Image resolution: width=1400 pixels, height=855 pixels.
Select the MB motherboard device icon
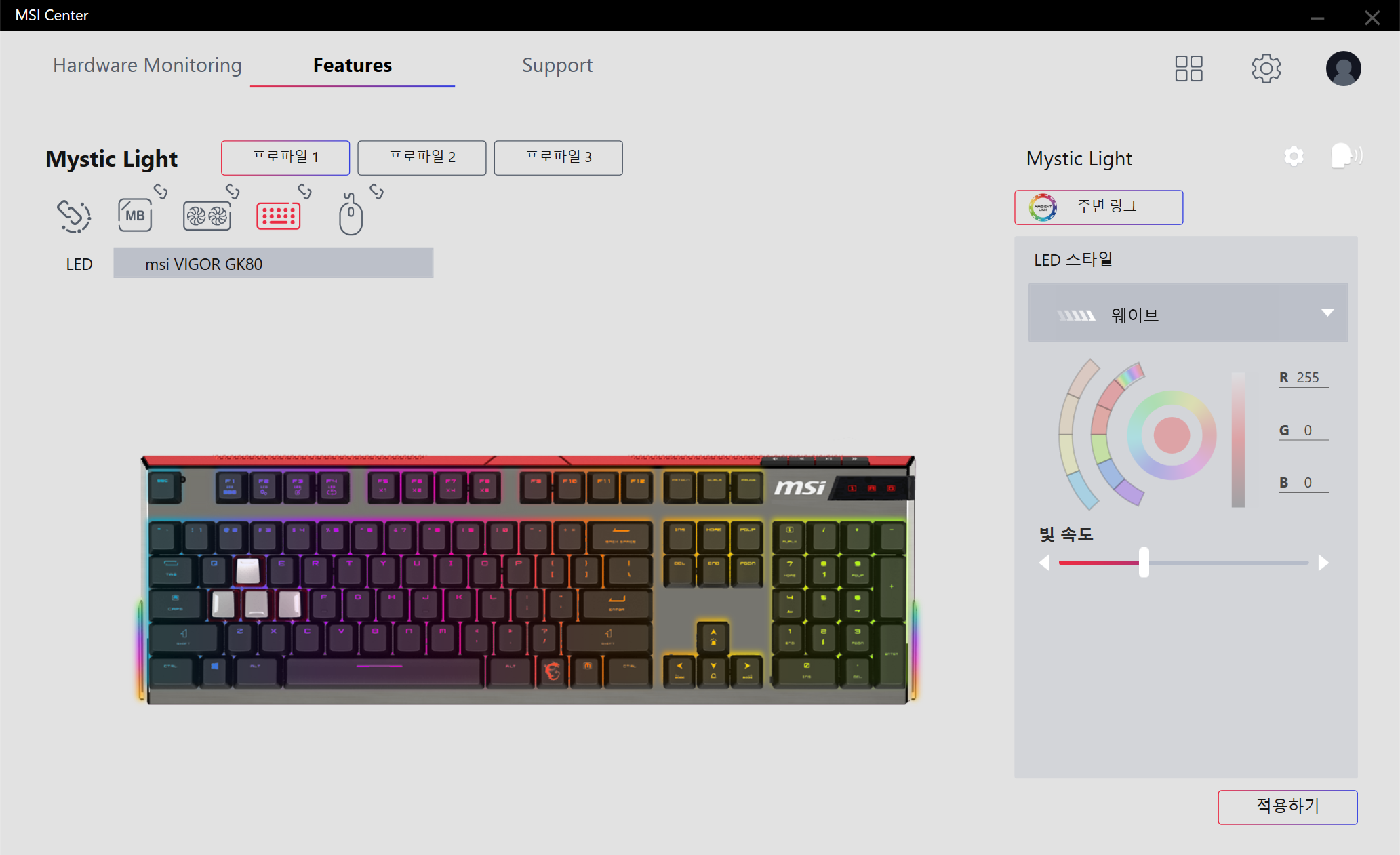tap(135, 215)
